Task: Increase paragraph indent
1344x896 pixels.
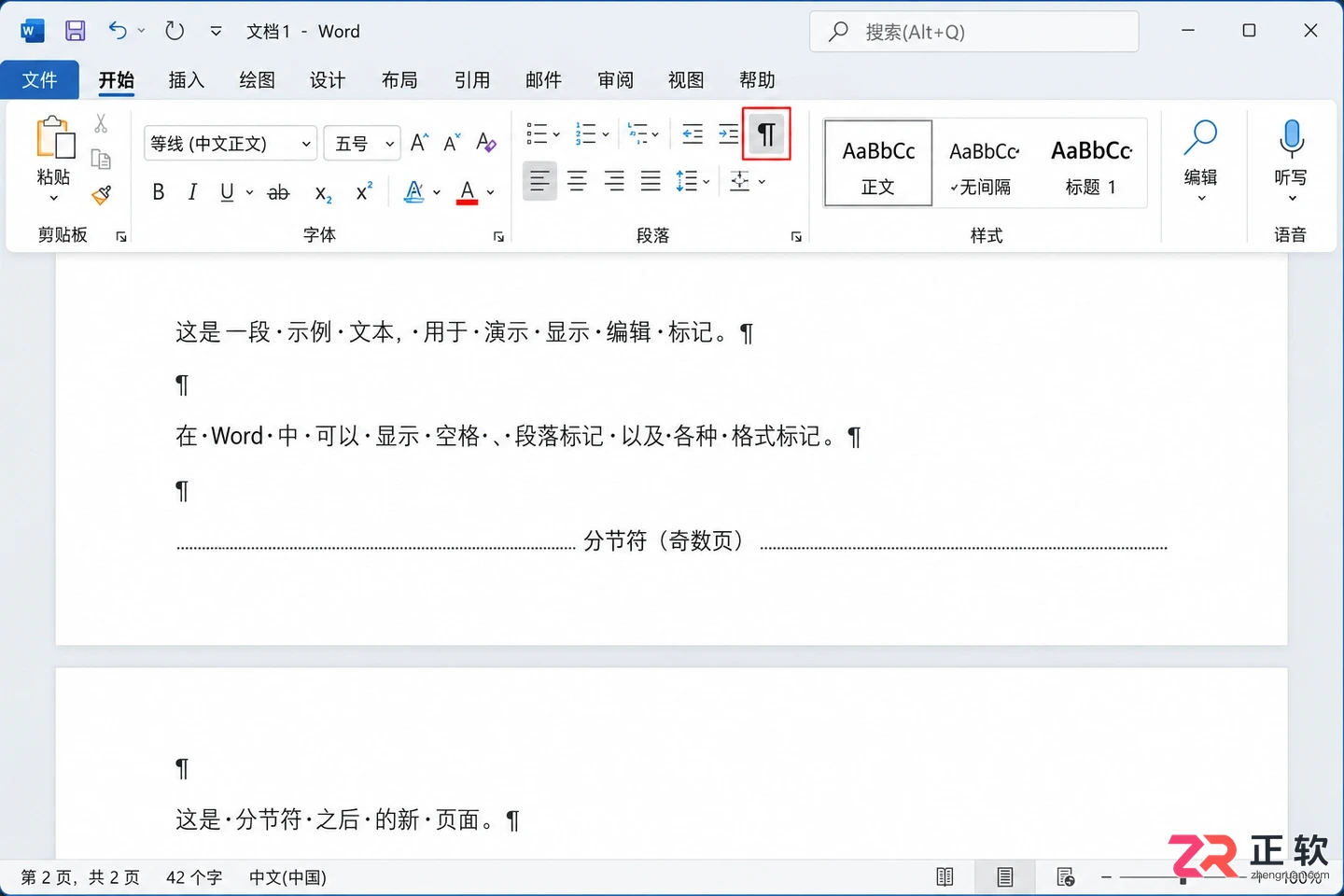Action: [729, 134]
